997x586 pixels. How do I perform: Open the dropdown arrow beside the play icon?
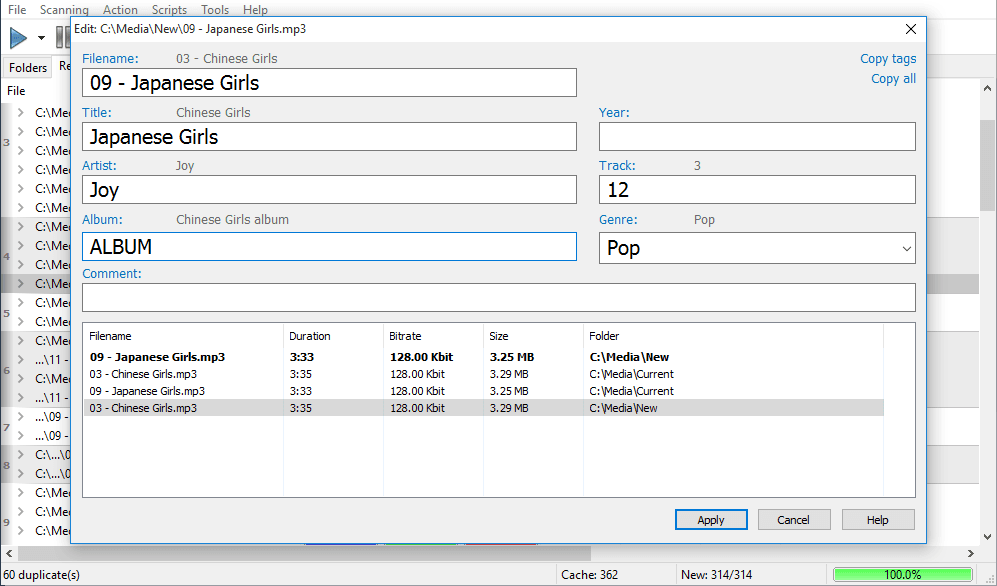tap(41, 38)
